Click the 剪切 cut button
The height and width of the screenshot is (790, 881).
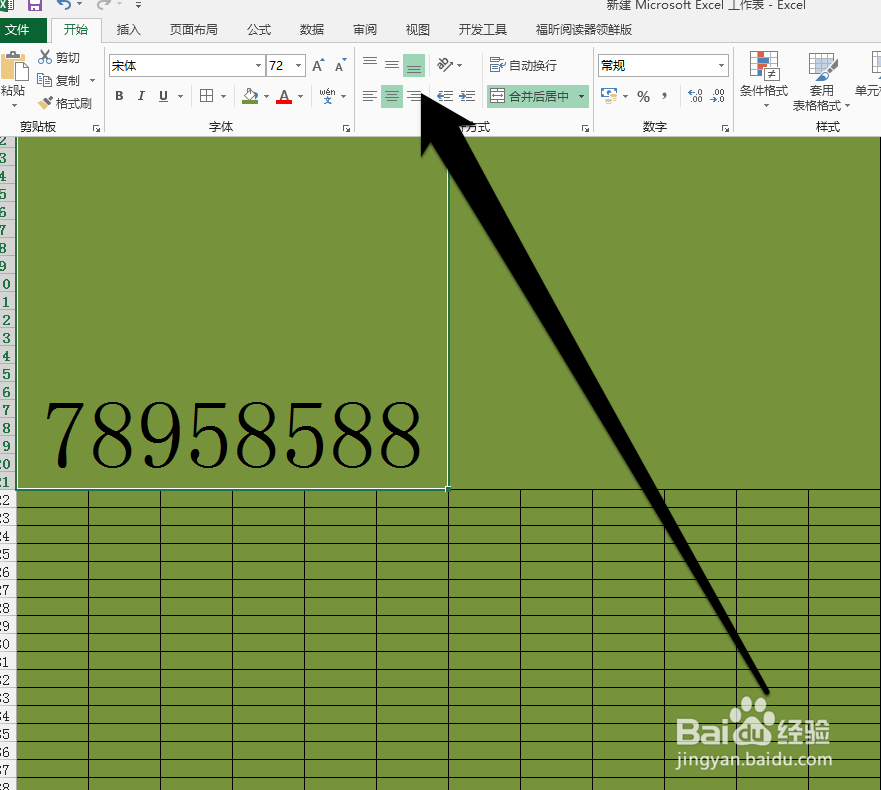59,57
